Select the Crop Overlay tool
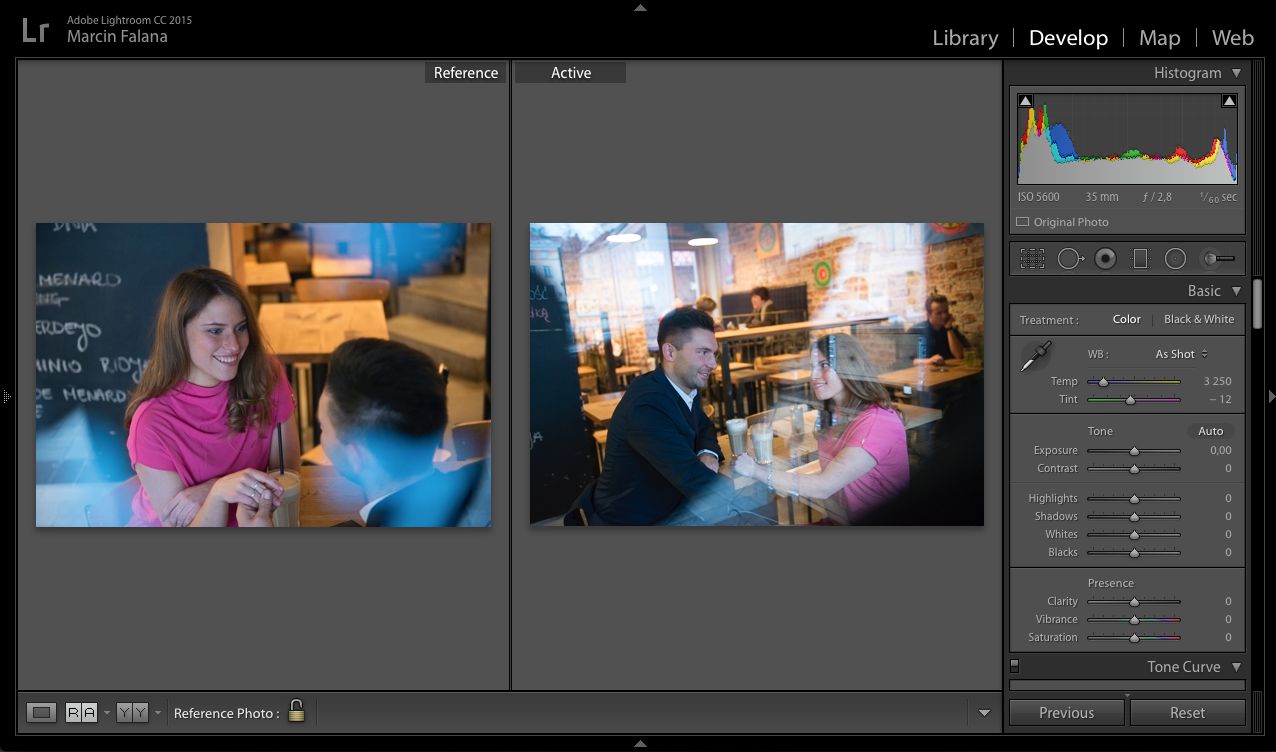The image size is (1276, 752). click(1032, 259)
